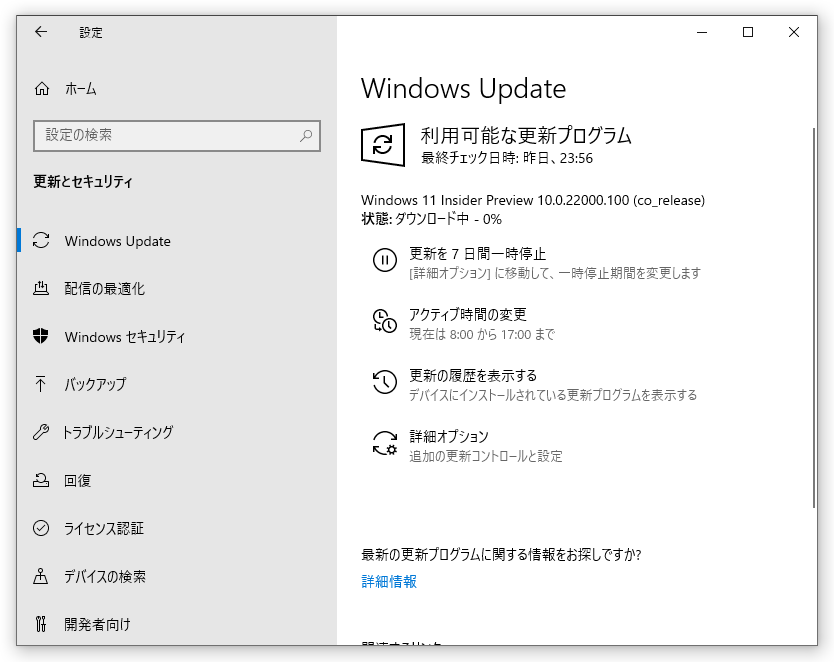Screen dimensions: 834x662
Task: Open アクティブ時間の変更 setting
Action: pyautogui.click(x=468, y=315)
